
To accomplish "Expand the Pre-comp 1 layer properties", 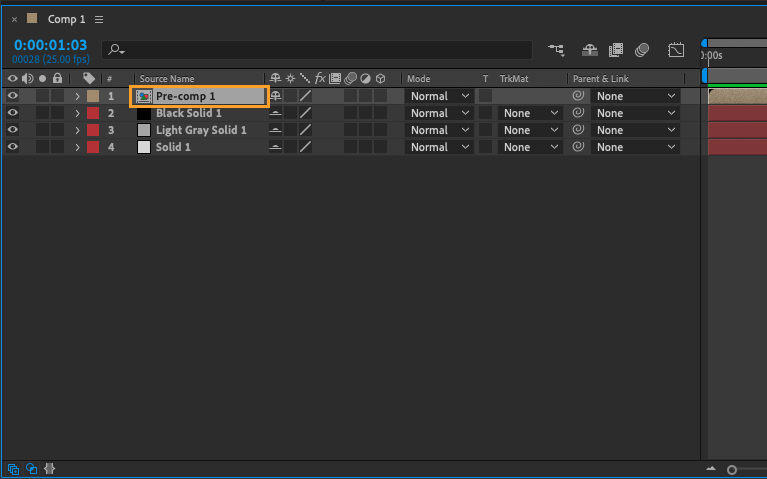I will click(77, 96).
